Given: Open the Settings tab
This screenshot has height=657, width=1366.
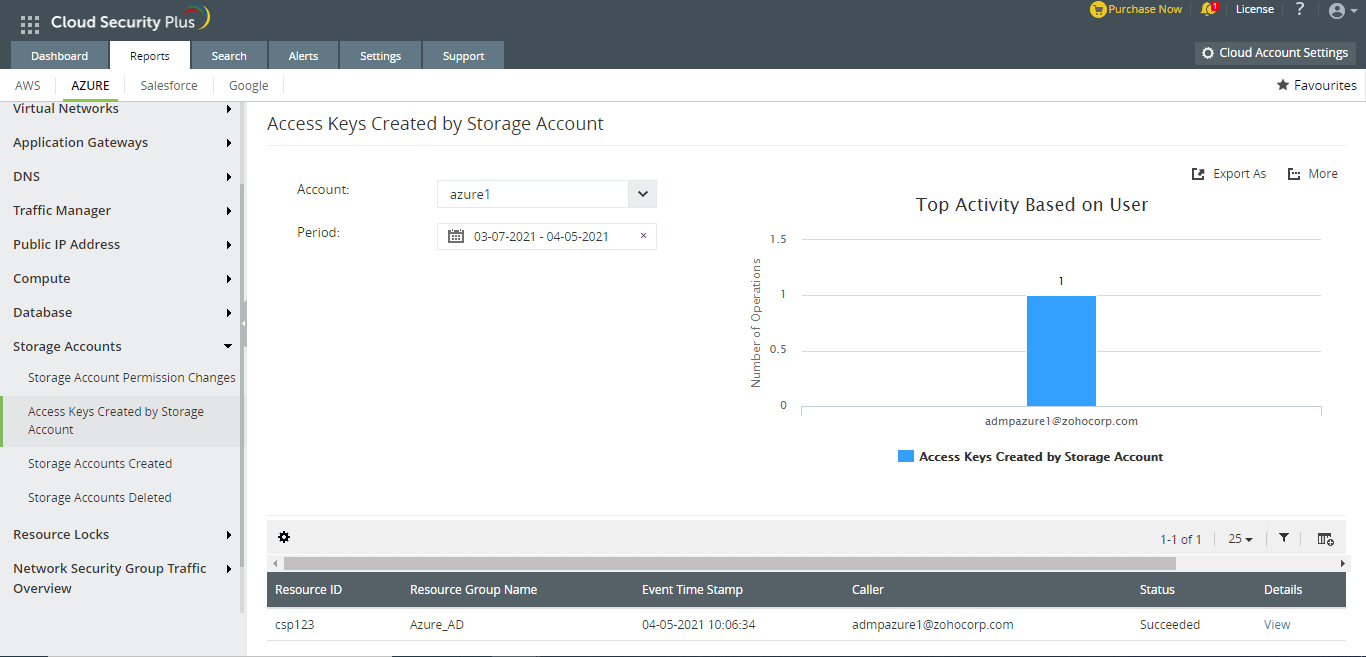Looking at the screenshot, I should 380,56.
